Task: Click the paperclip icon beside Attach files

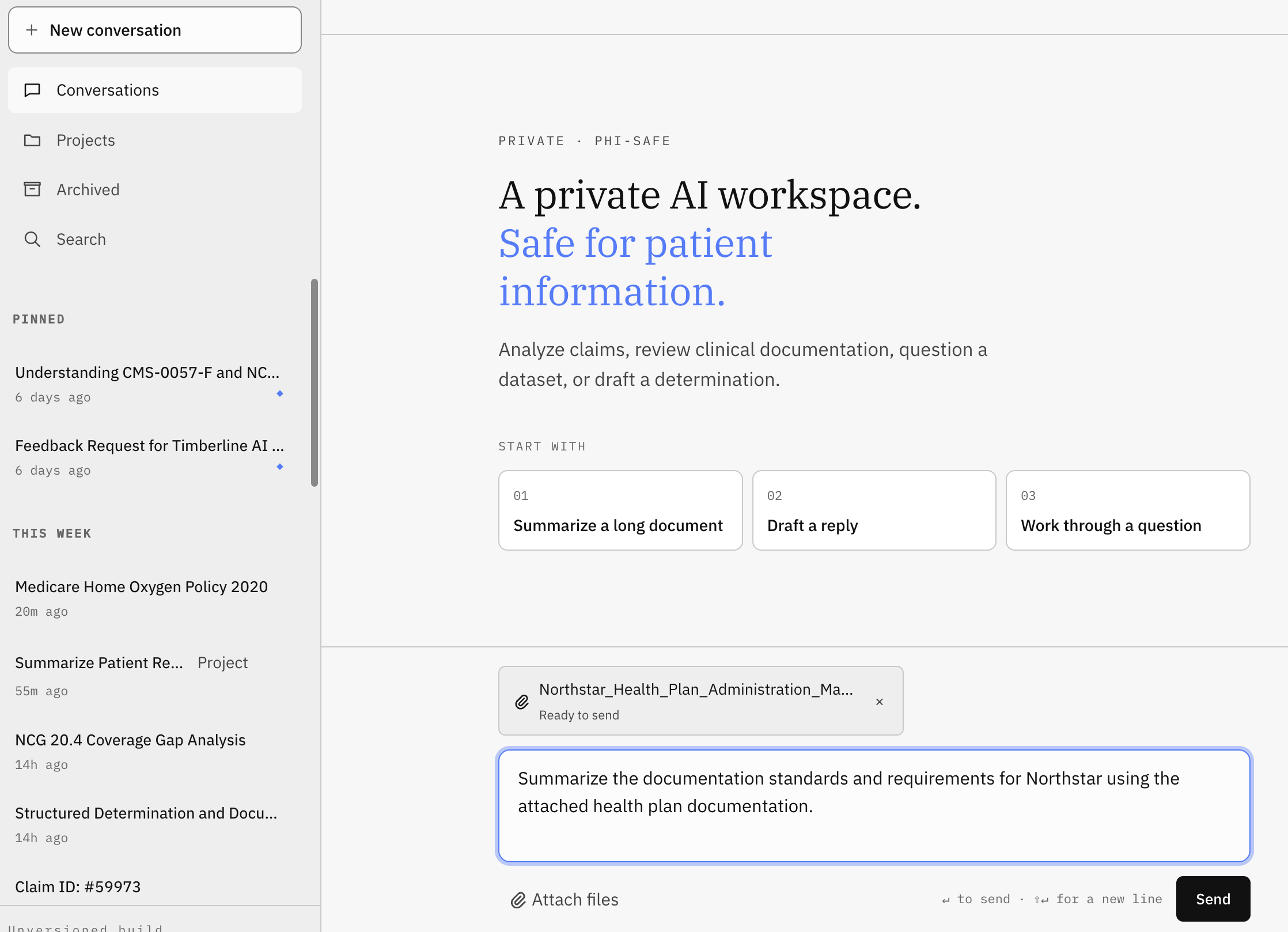Action: coord(518,900)
